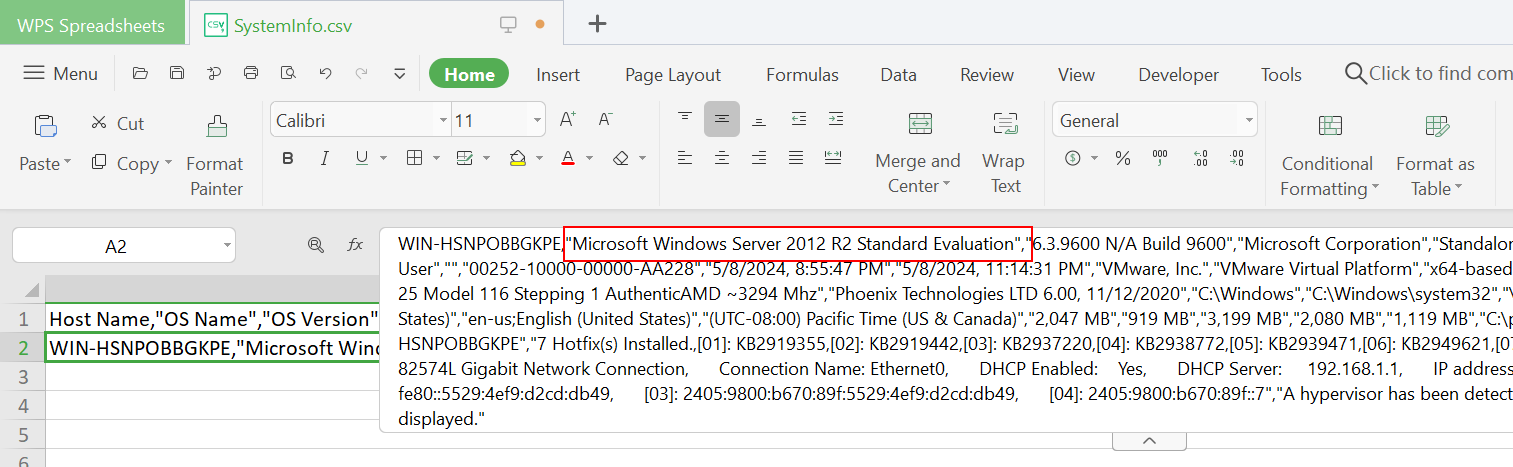
Task: Click the Format as Table icon
Action: point(1437,125)
